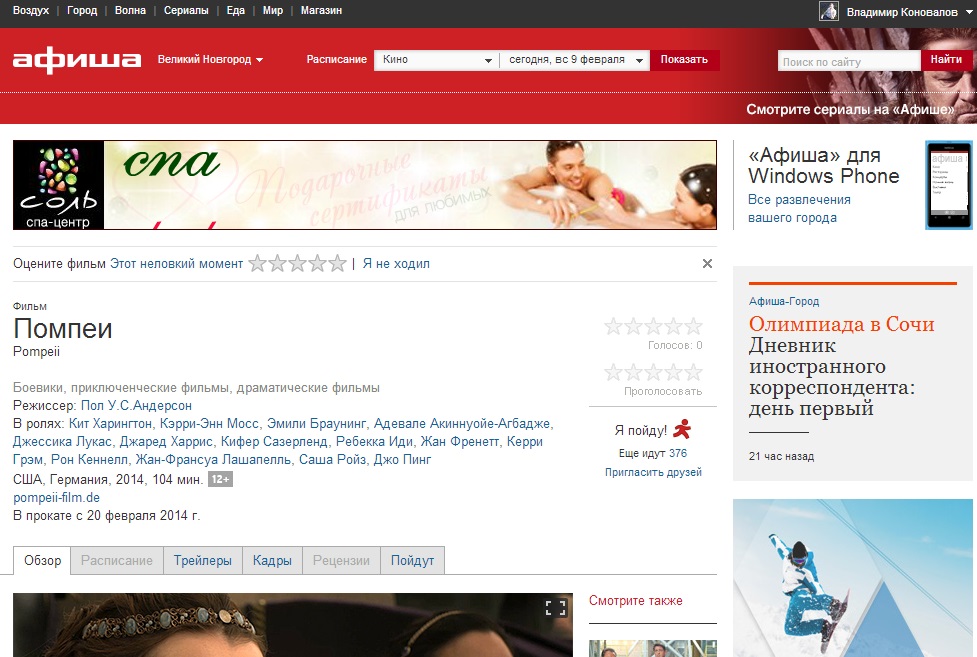Open Мир in the top menu
Viewport: 977px width, 657px height.
(272, 11)
